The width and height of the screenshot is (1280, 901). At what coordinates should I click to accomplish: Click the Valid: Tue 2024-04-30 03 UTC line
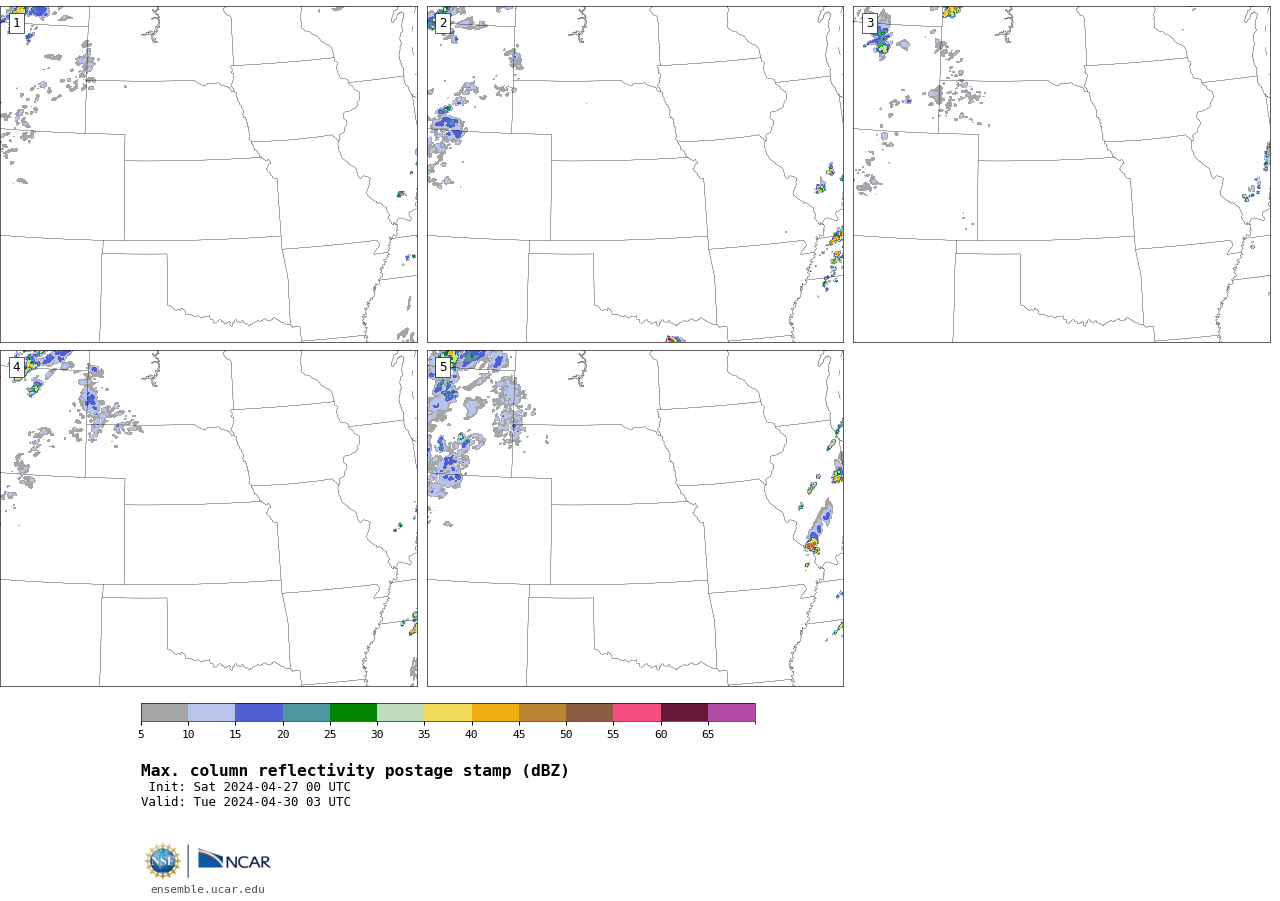(x=246, y=802)
